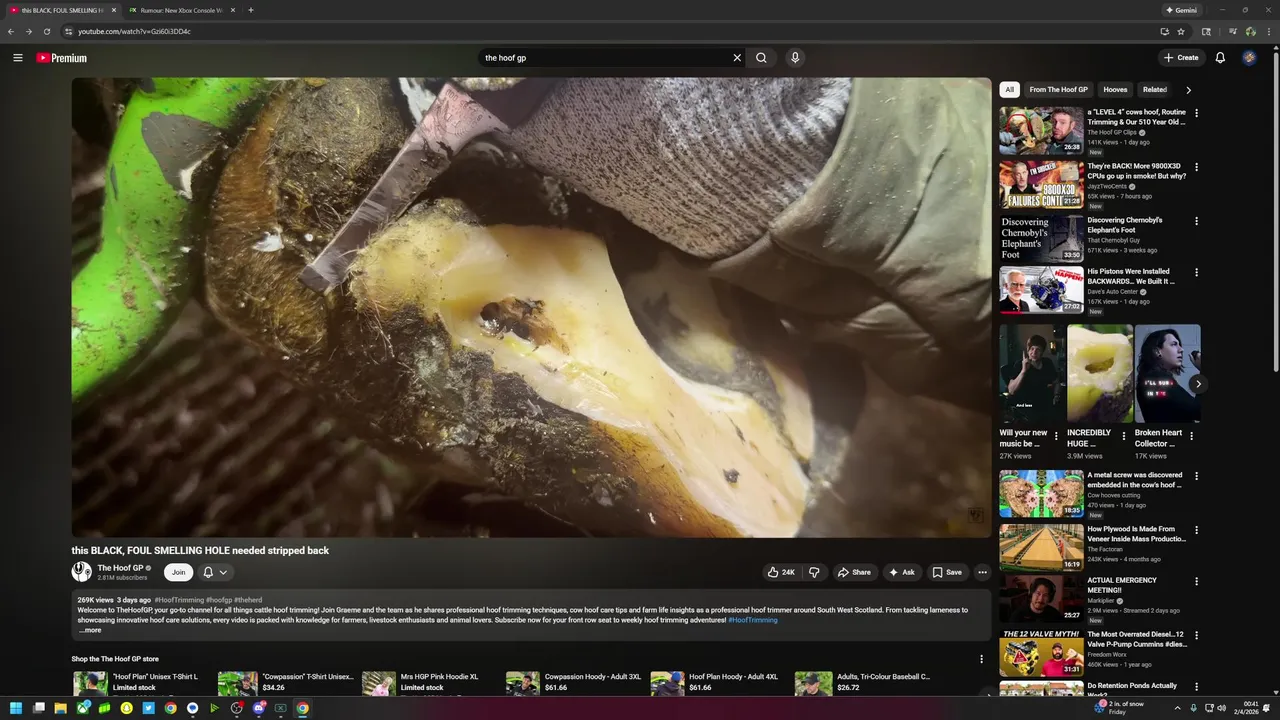Open The Hoof GP channel avatar
Image resolution: width=1280 pixels, height=720 pixels.
point(81,572)
